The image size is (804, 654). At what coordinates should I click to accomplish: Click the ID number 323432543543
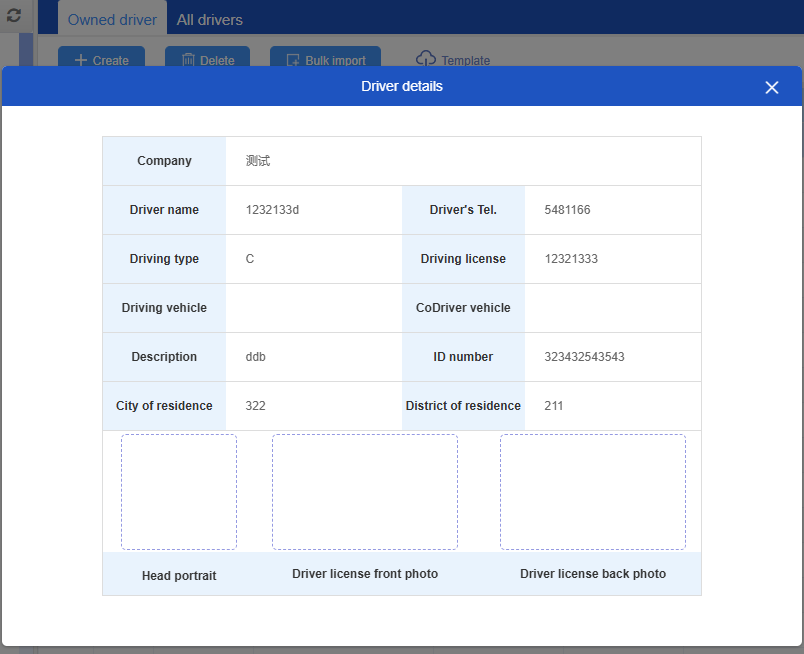584,357
